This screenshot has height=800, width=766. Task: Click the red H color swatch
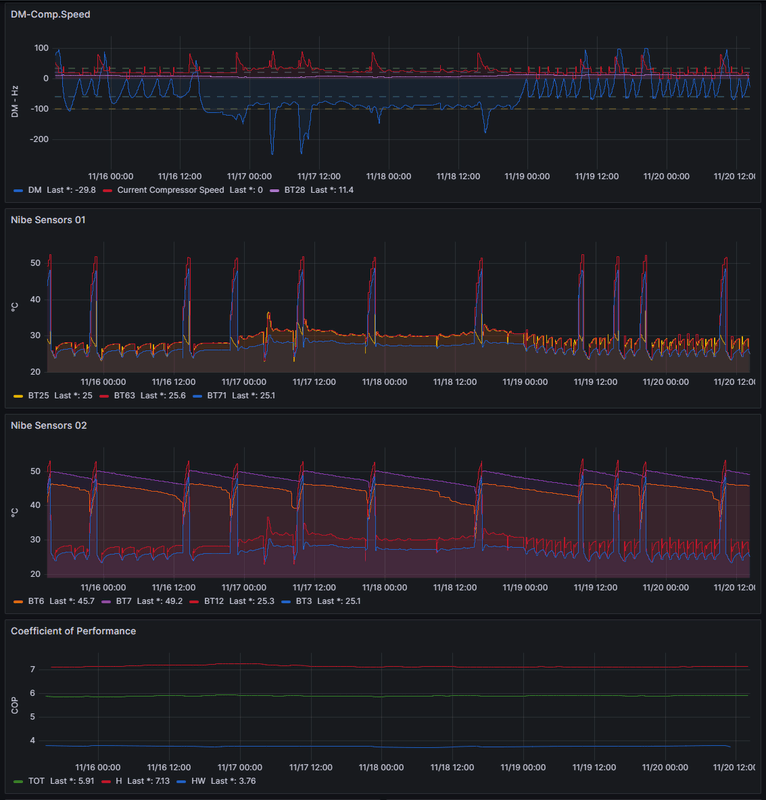(106, 782)
